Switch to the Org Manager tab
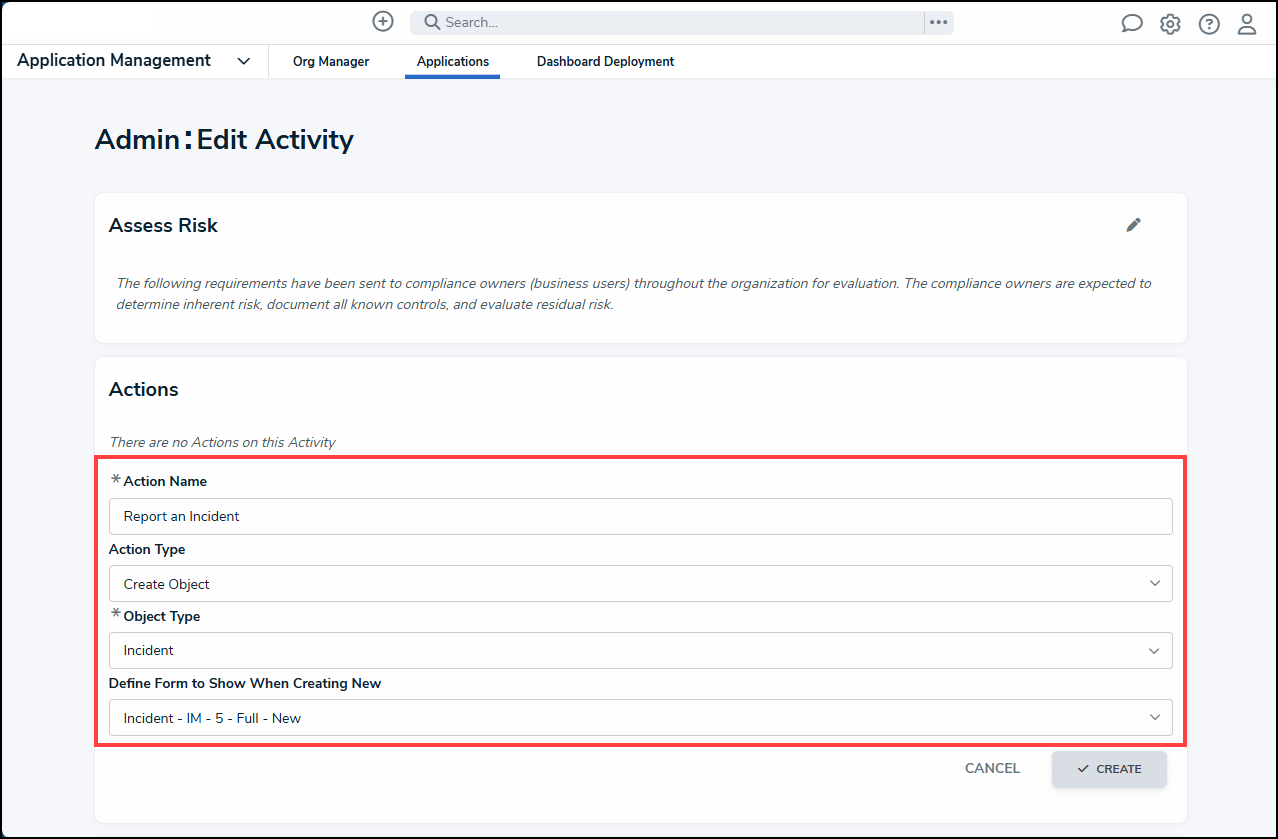The height and width of the screenshot is (839, 1278). 331,62
